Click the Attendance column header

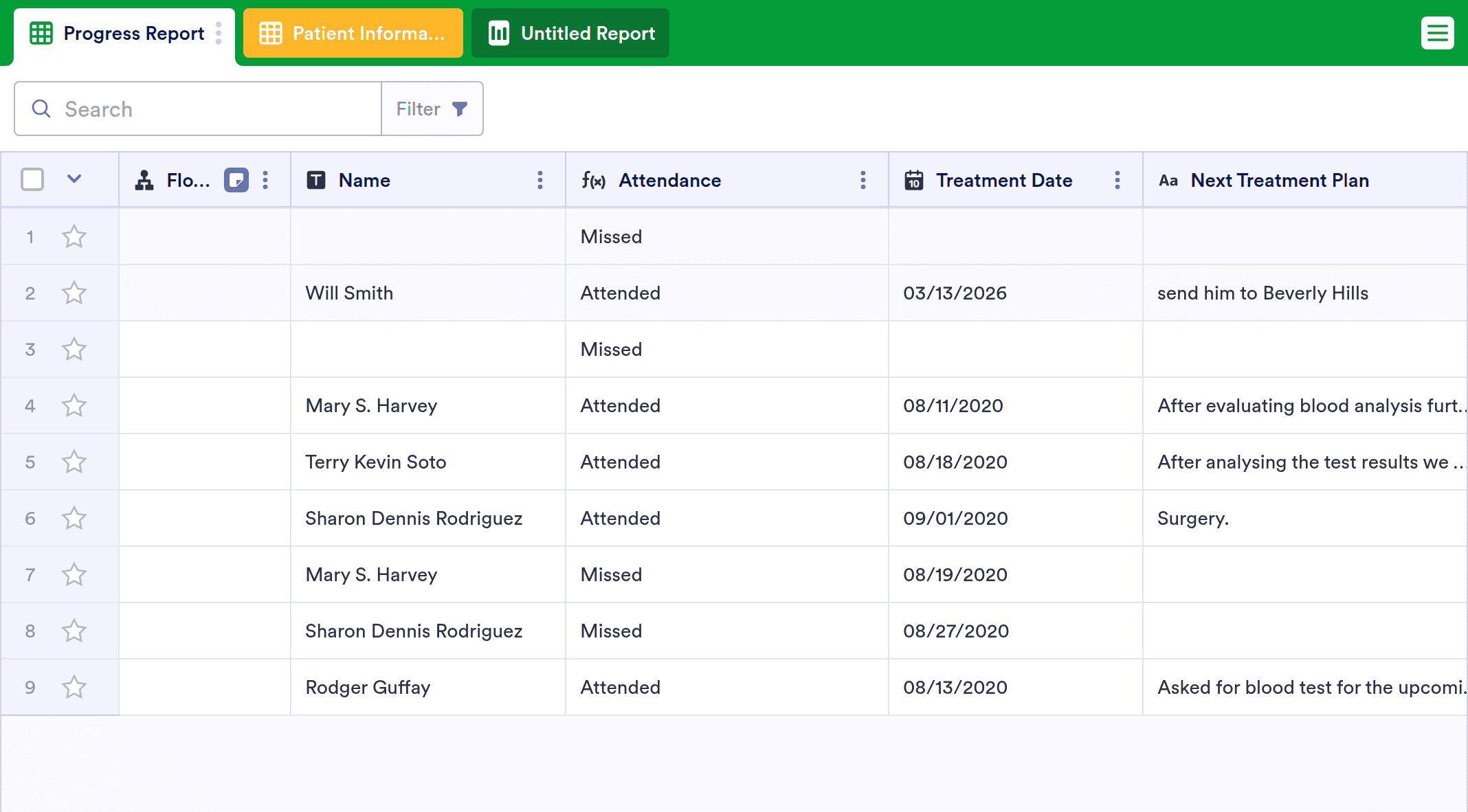point(669,180)
